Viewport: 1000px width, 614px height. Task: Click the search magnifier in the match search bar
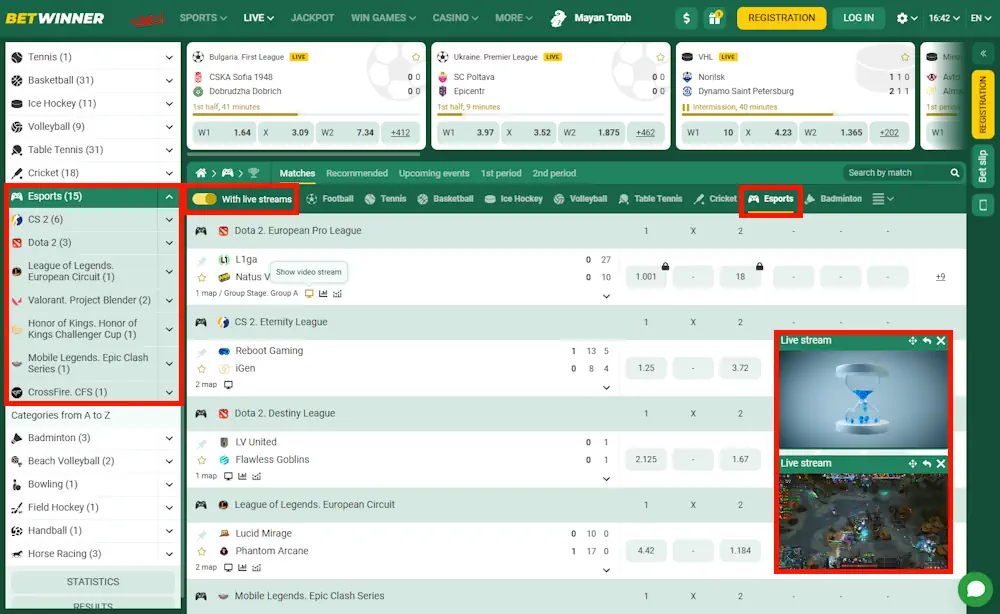(x=957, y=172)
